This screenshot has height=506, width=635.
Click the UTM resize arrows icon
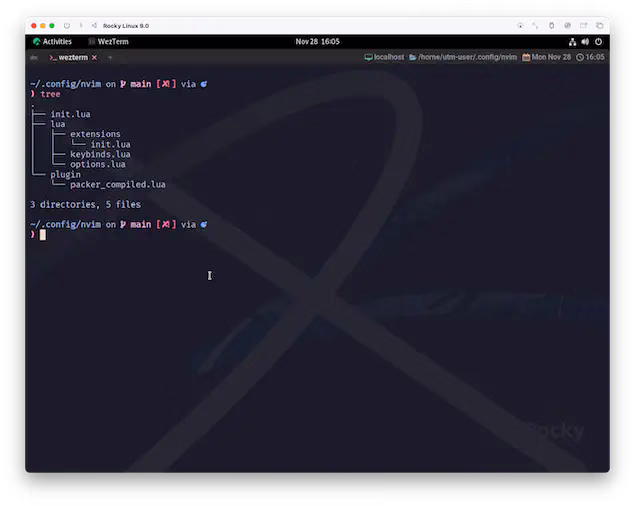(x=535, y=26)
